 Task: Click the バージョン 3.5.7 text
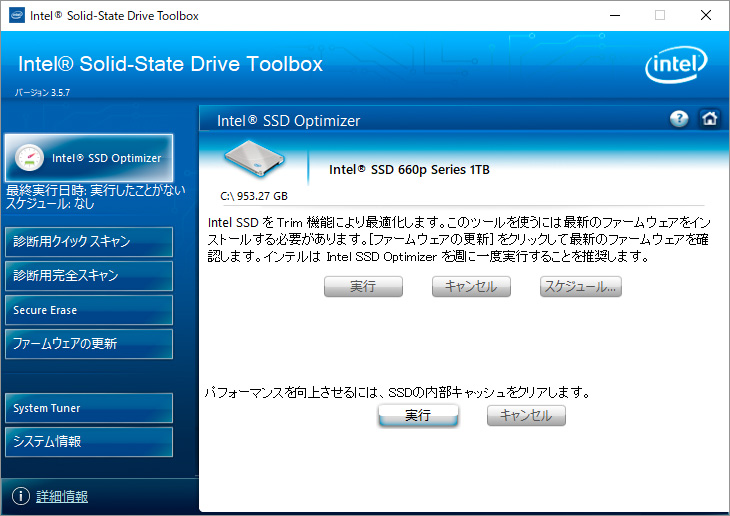click(42, 92)
